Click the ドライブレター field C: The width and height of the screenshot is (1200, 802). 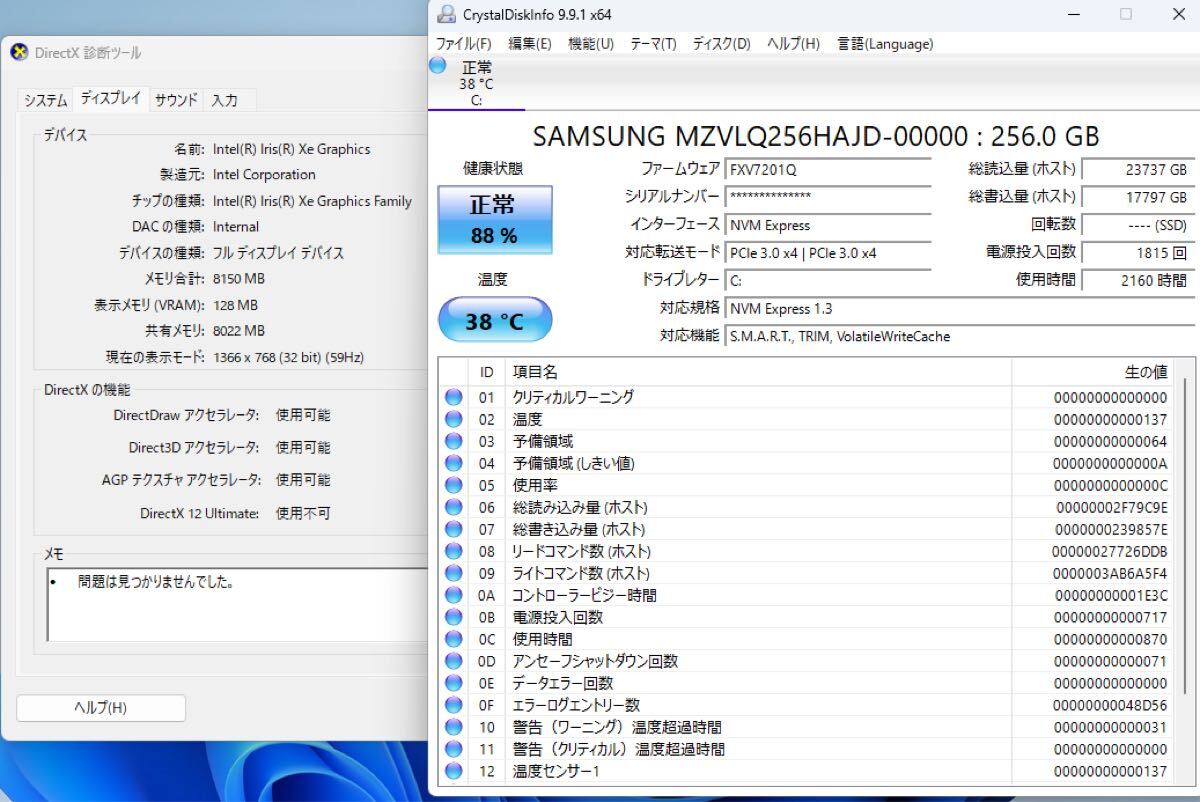click(x=828, y=281)
